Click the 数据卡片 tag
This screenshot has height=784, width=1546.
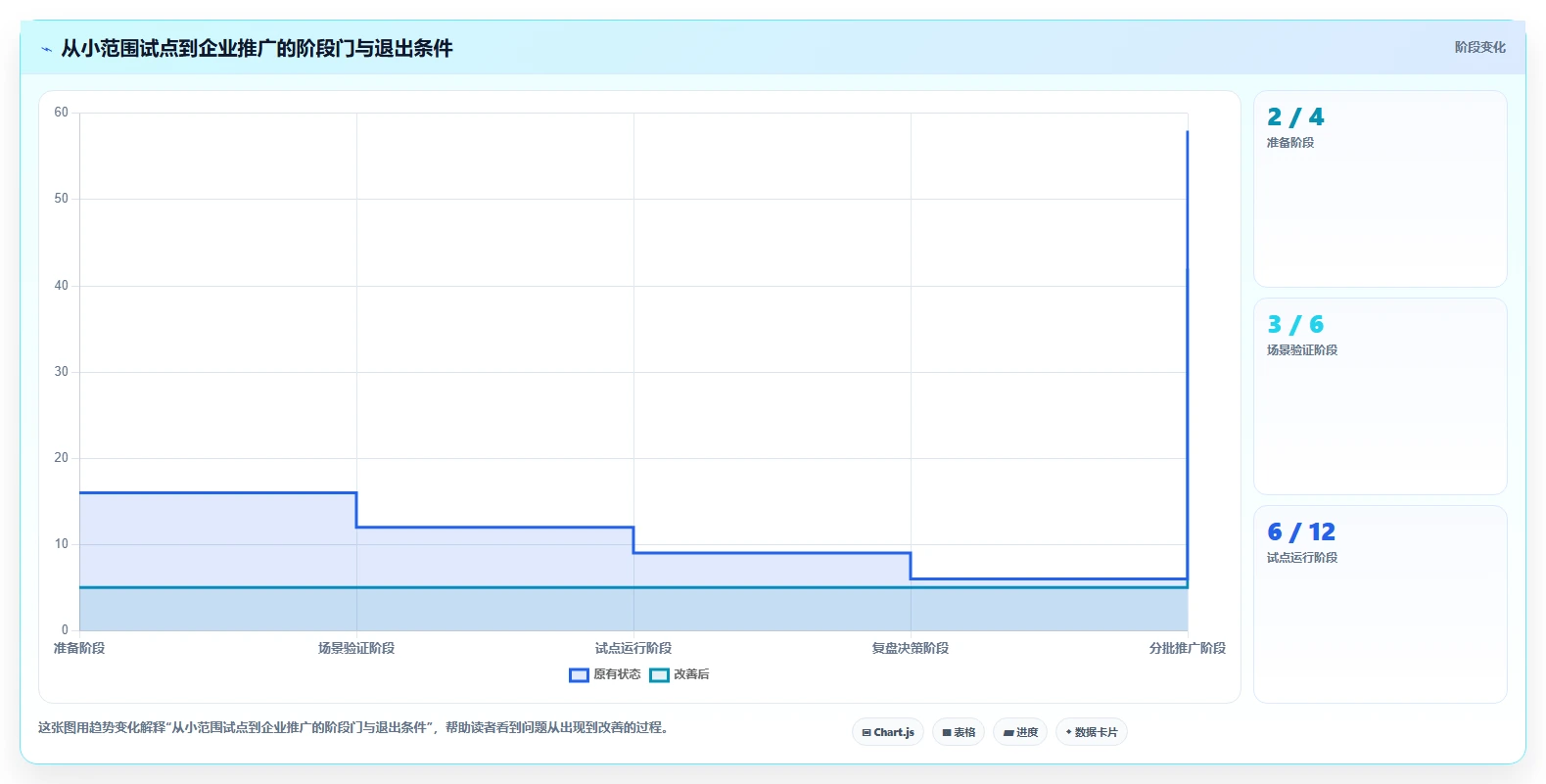[1092, 732]
